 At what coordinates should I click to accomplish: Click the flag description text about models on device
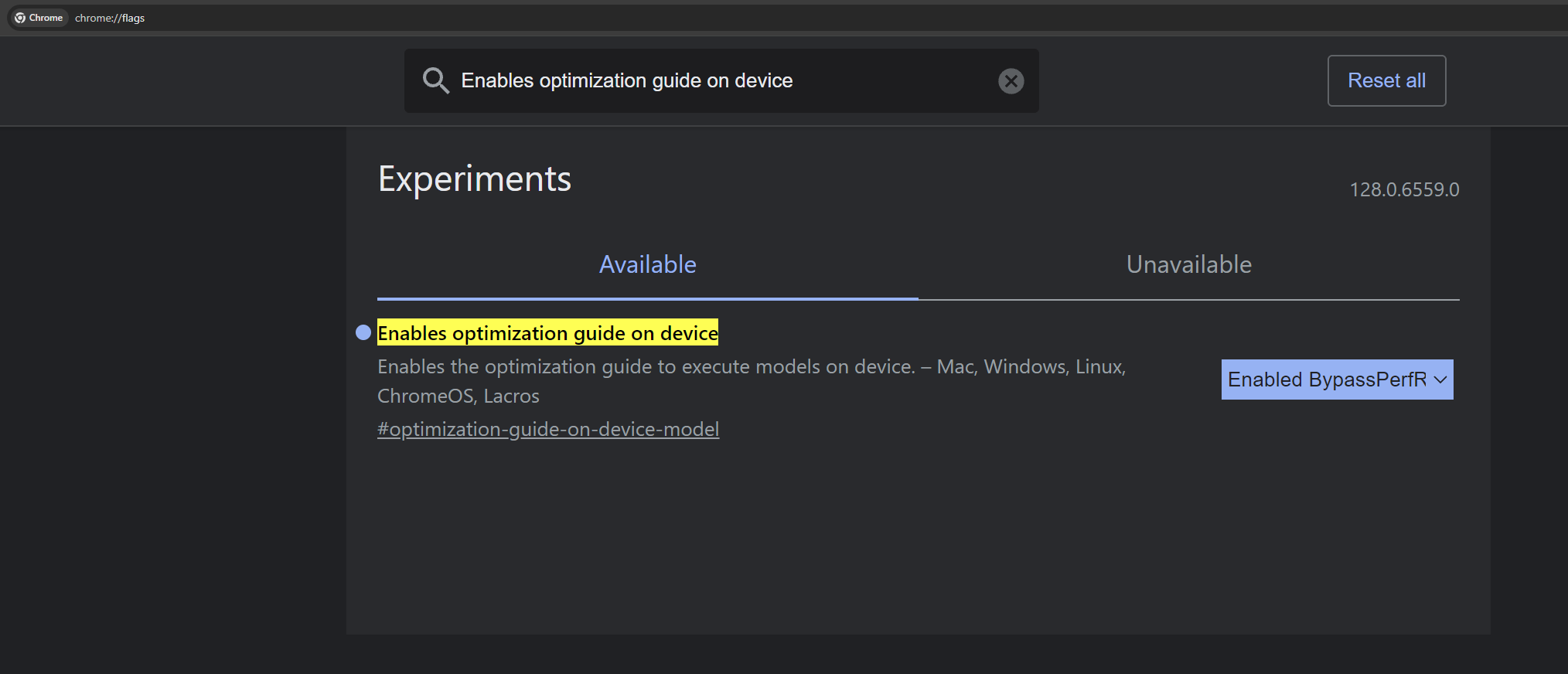coord(752,381)
